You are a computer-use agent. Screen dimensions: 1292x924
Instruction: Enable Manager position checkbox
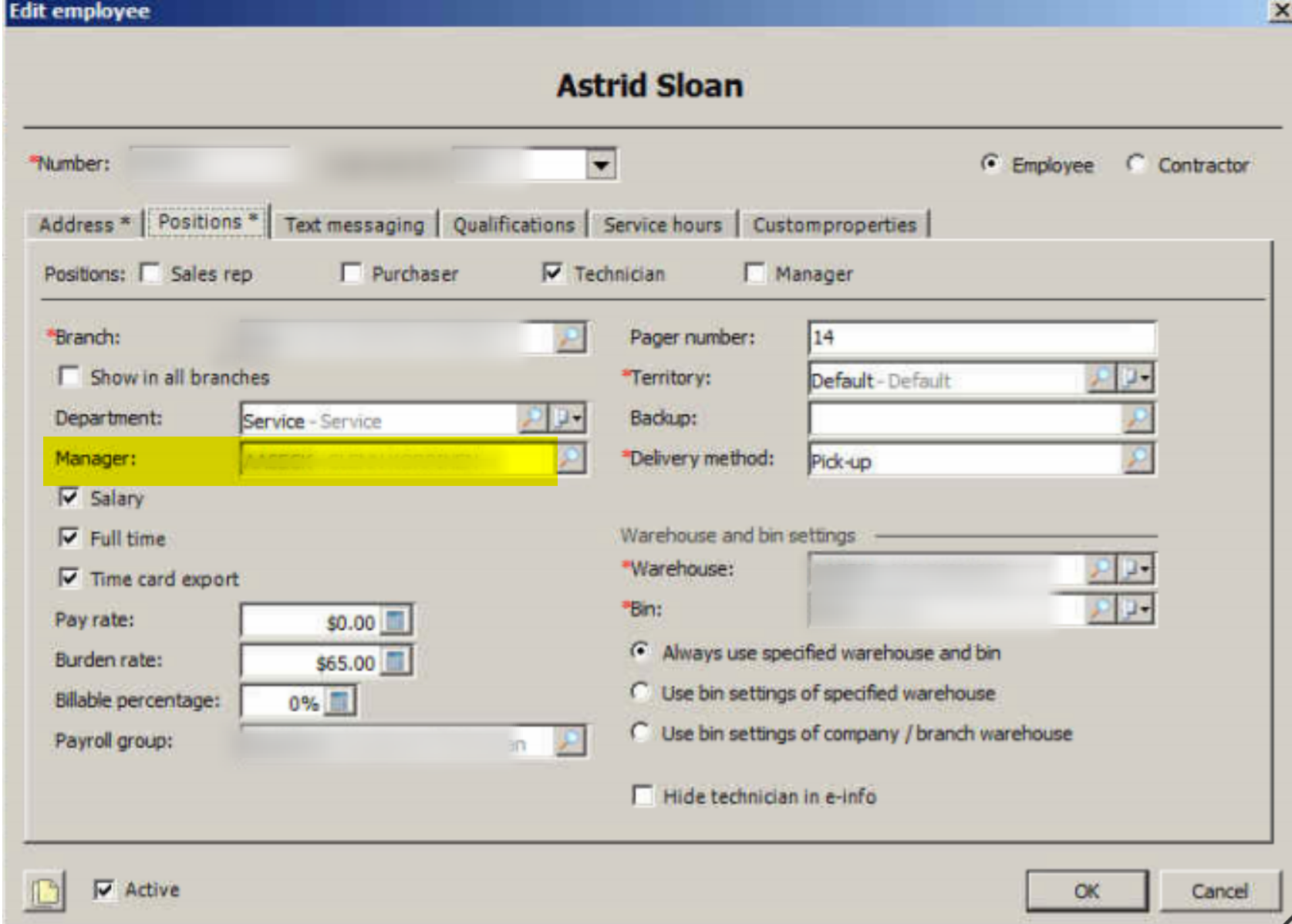click(x=754, y=273)
